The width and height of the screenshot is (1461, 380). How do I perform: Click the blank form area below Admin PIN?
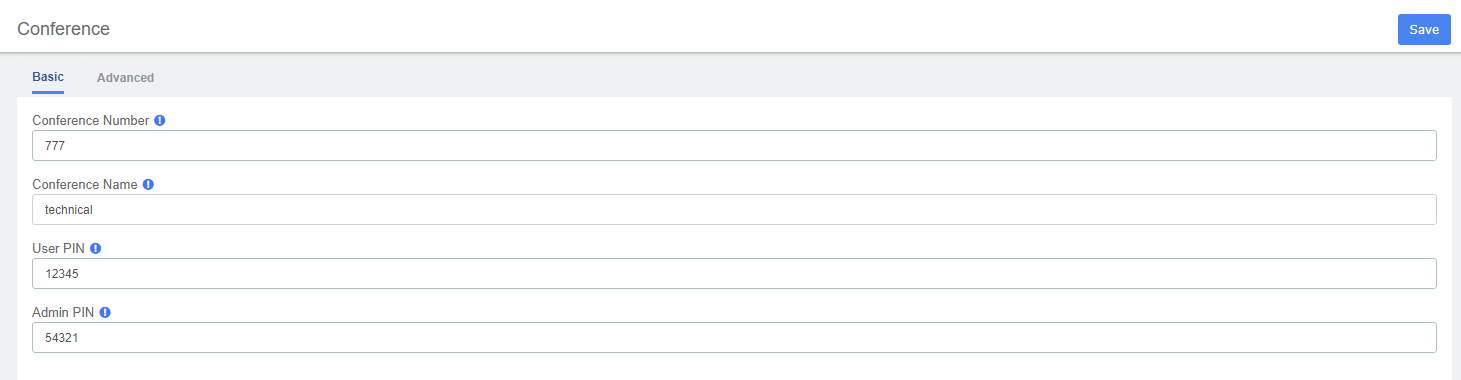734,367
